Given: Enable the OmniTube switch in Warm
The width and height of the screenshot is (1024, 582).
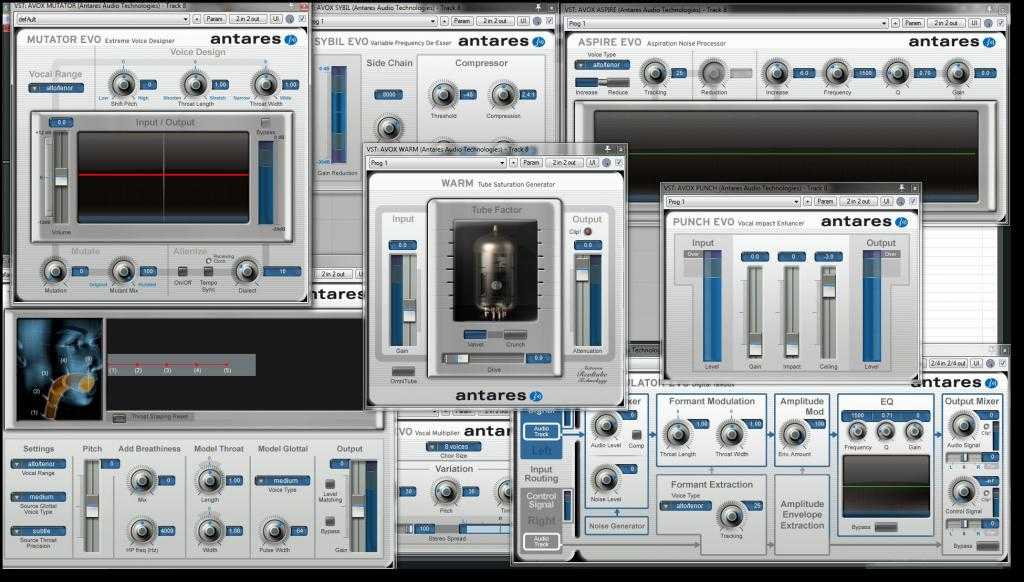Looking at the screenshot, I should 403,371.
